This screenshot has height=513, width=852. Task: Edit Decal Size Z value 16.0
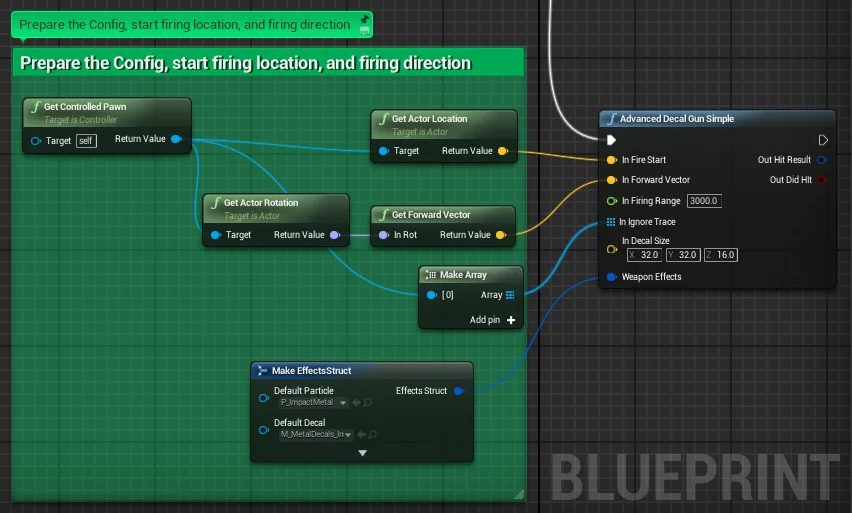(721, 255)
